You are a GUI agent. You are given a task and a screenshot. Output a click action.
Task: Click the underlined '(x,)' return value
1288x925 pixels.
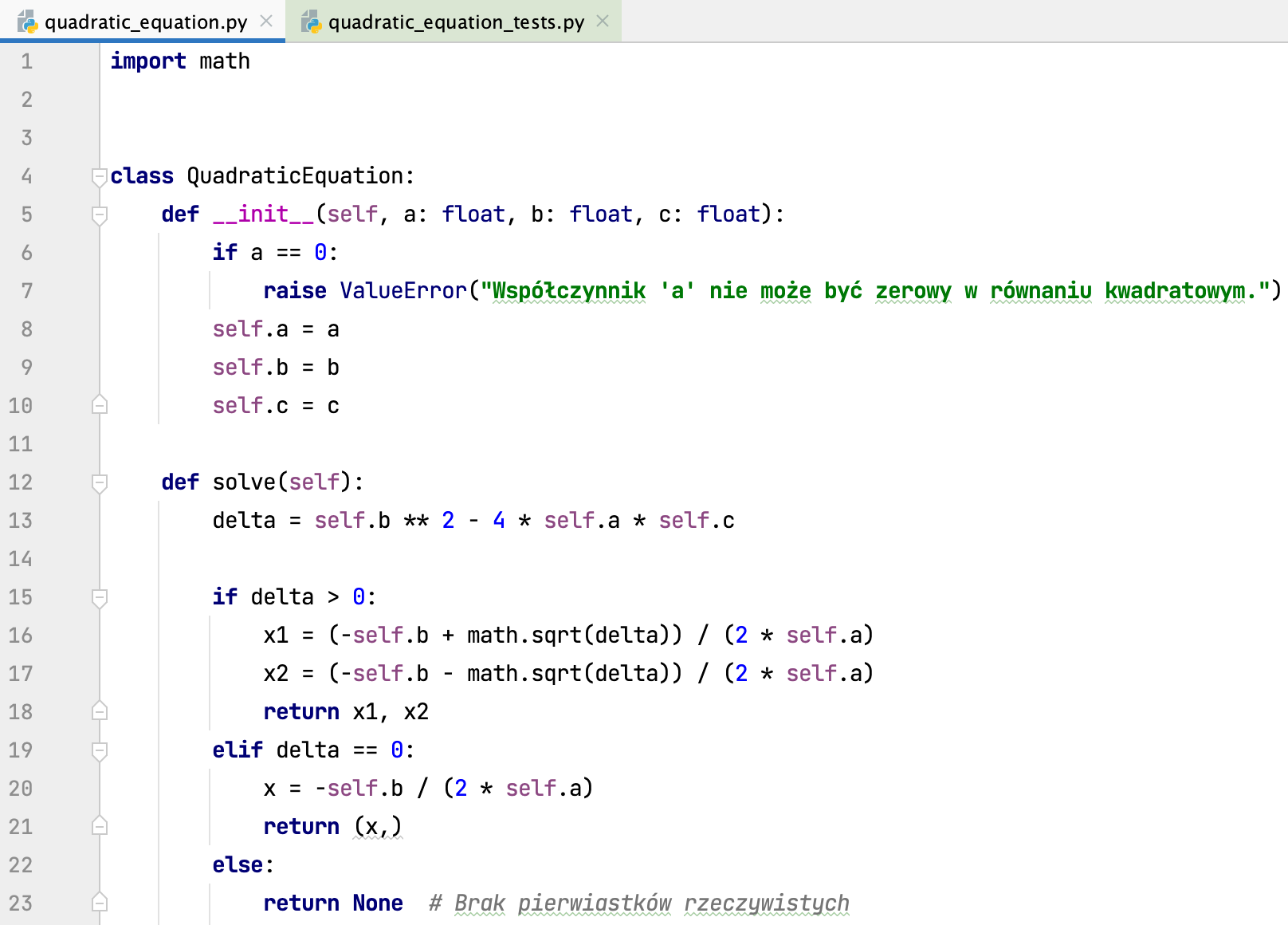pyautogui.click(x=378, y=827)
